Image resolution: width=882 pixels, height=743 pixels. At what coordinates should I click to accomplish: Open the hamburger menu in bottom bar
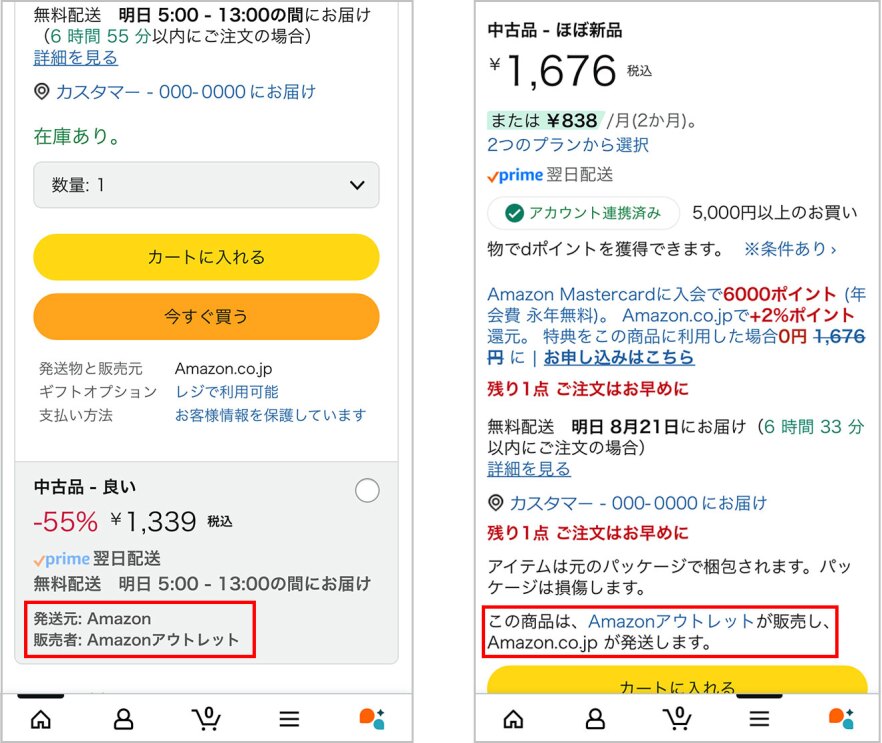(x=289, y=719)
